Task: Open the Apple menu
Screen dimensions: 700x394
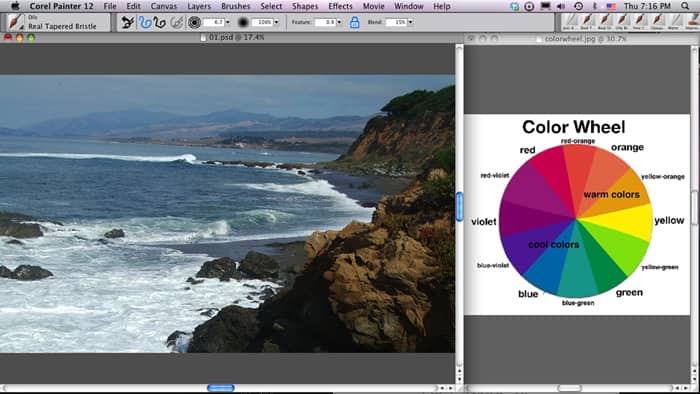Action: pos(15,6)
